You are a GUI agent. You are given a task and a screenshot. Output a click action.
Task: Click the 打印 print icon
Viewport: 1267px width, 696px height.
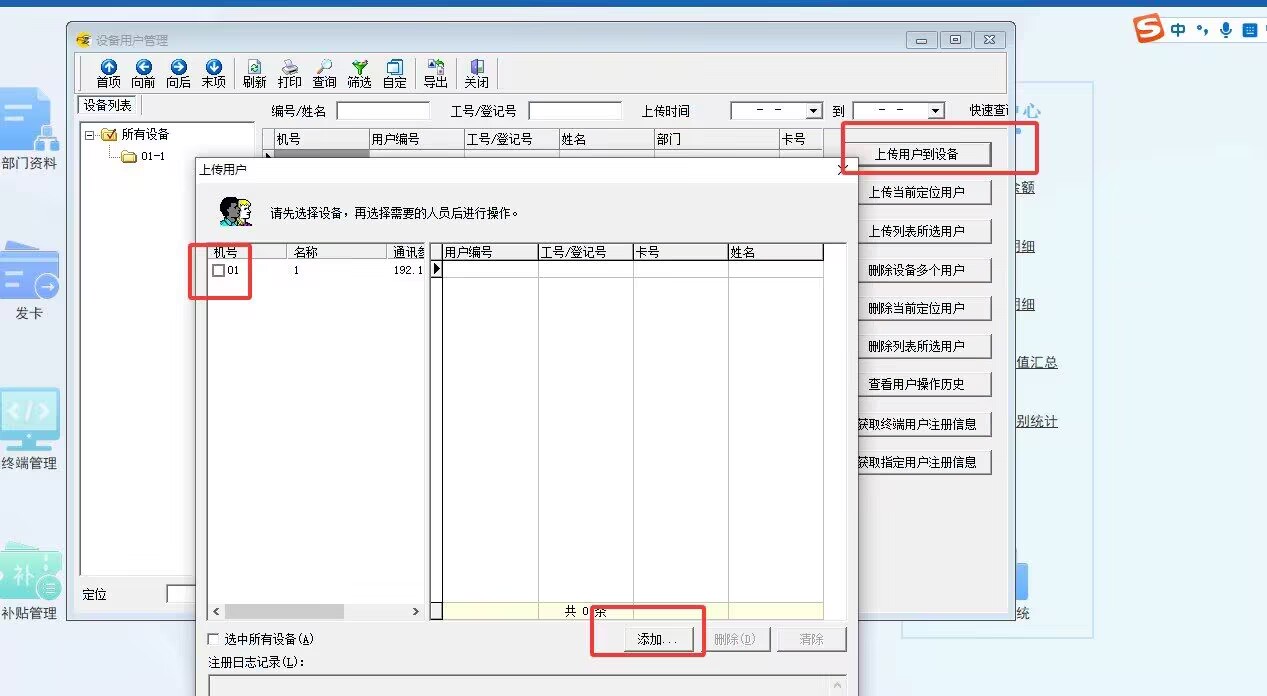290,73
